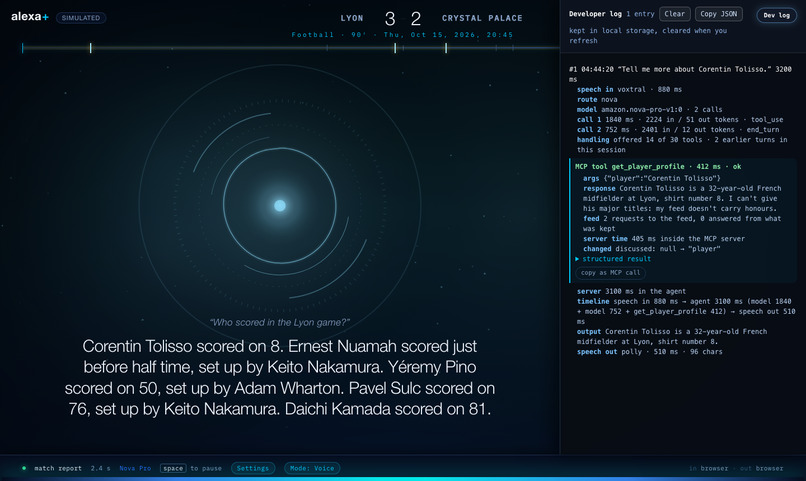Click the green status dot by match report

(x=24, y=468)
